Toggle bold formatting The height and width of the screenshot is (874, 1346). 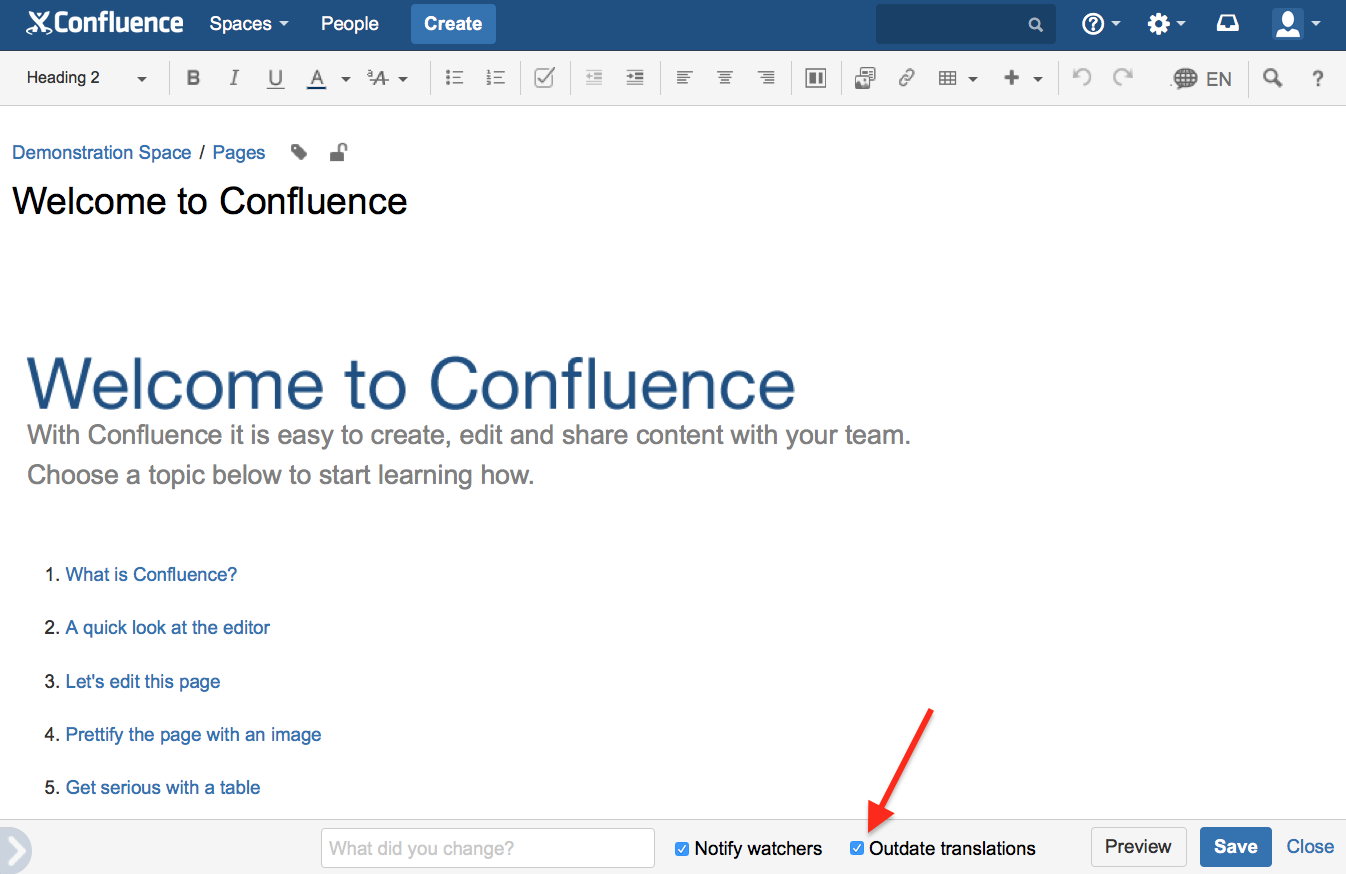pos(194,78)
